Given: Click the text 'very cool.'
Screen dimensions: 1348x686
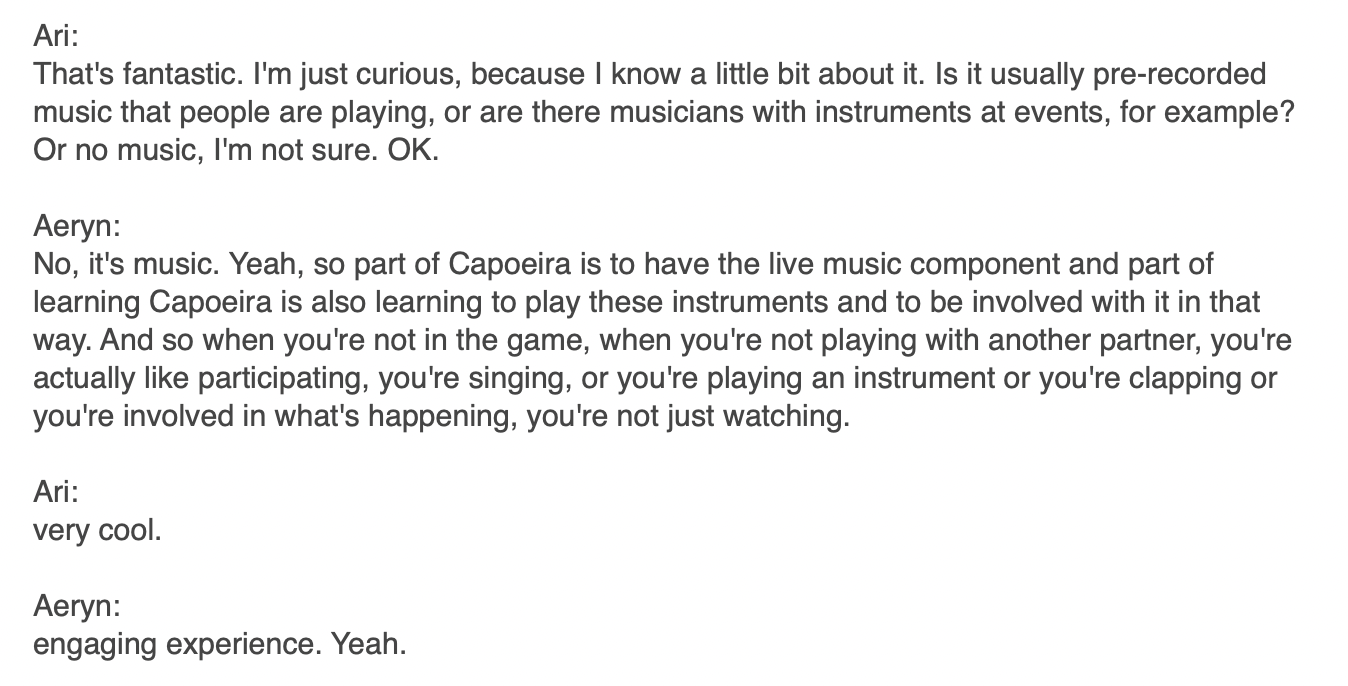Looking at the screenshot, I should point(97,529).
